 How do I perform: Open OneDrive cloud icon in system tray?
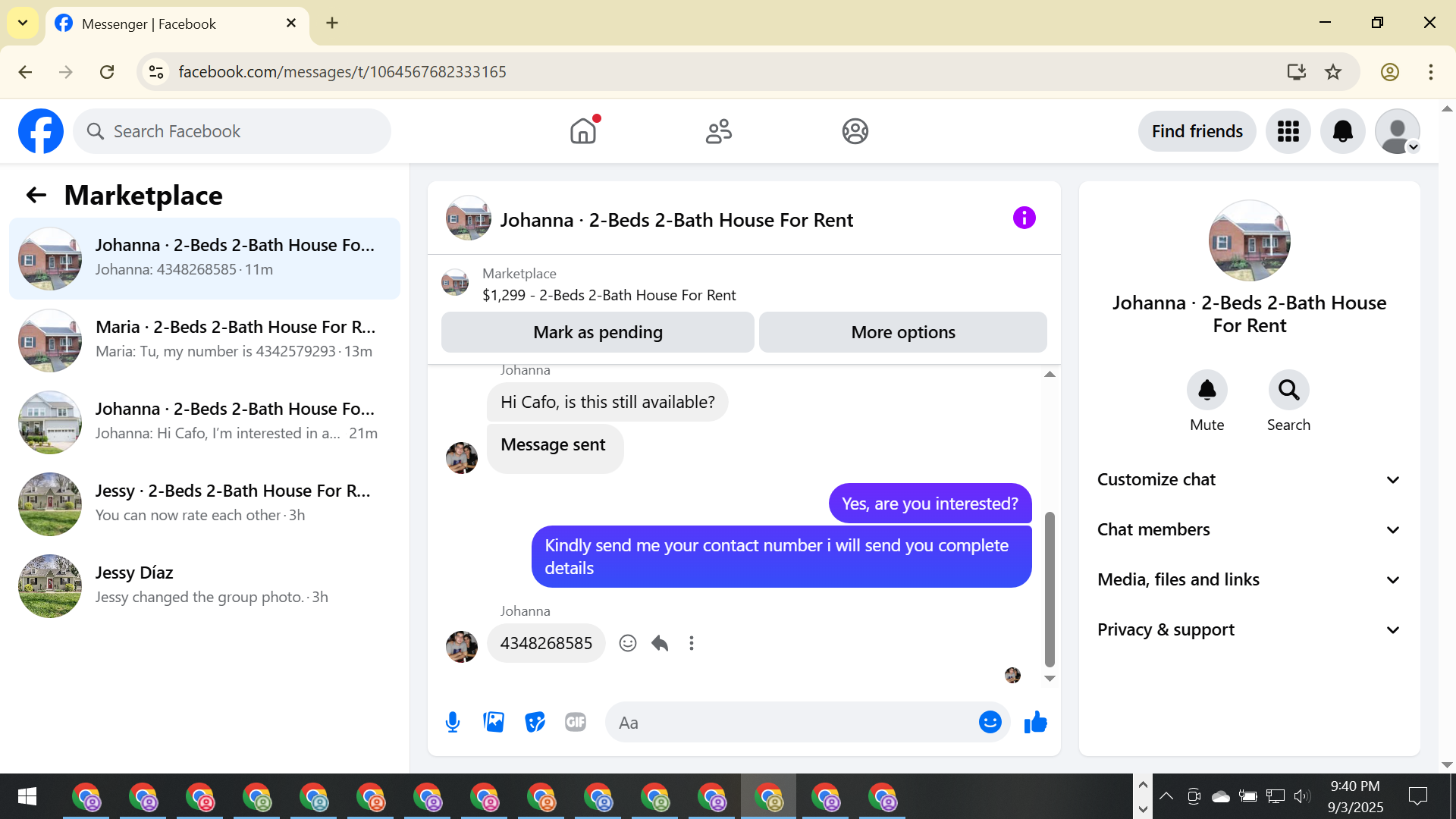coord(1220,795)
